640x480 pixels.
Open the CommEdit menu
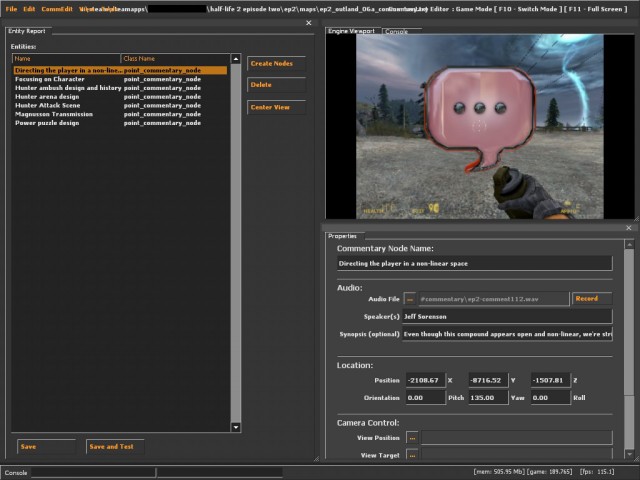click(x=57, y=9)
